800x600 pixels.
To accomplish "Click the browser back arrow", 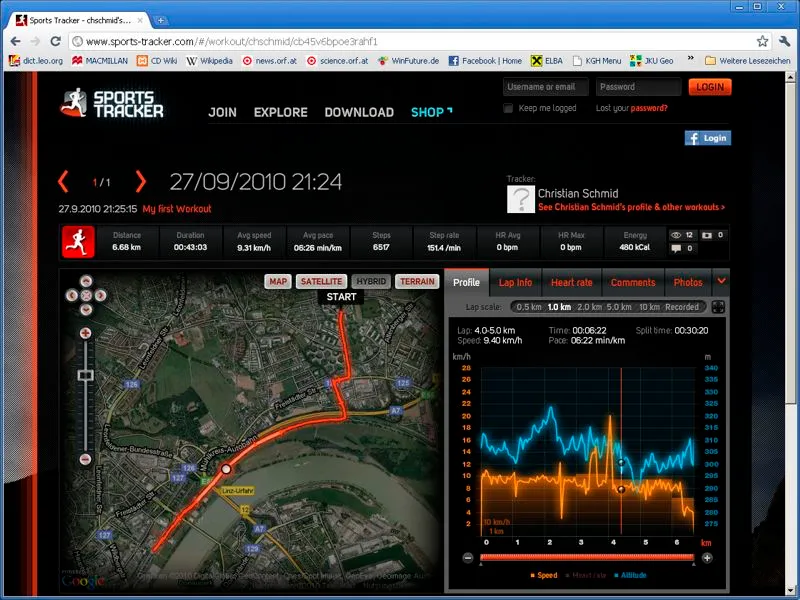I will tap(16, 41).
